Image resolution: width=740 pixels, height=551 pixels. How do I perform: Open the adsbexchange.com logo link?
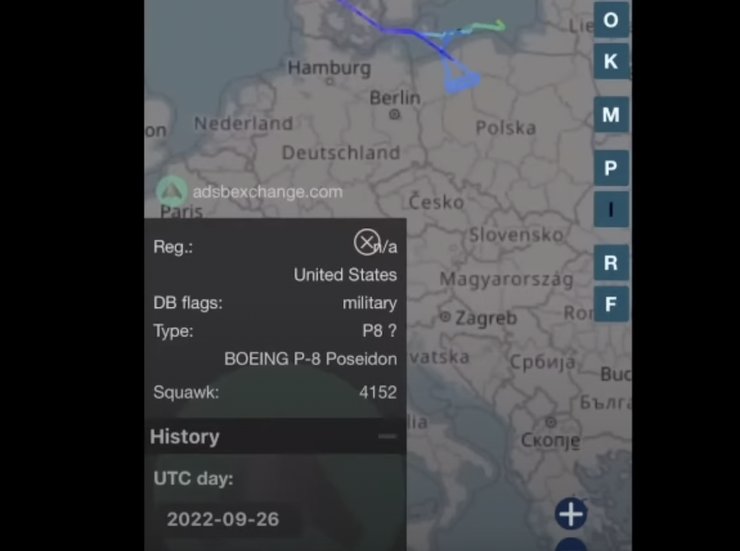pos(268,192)
